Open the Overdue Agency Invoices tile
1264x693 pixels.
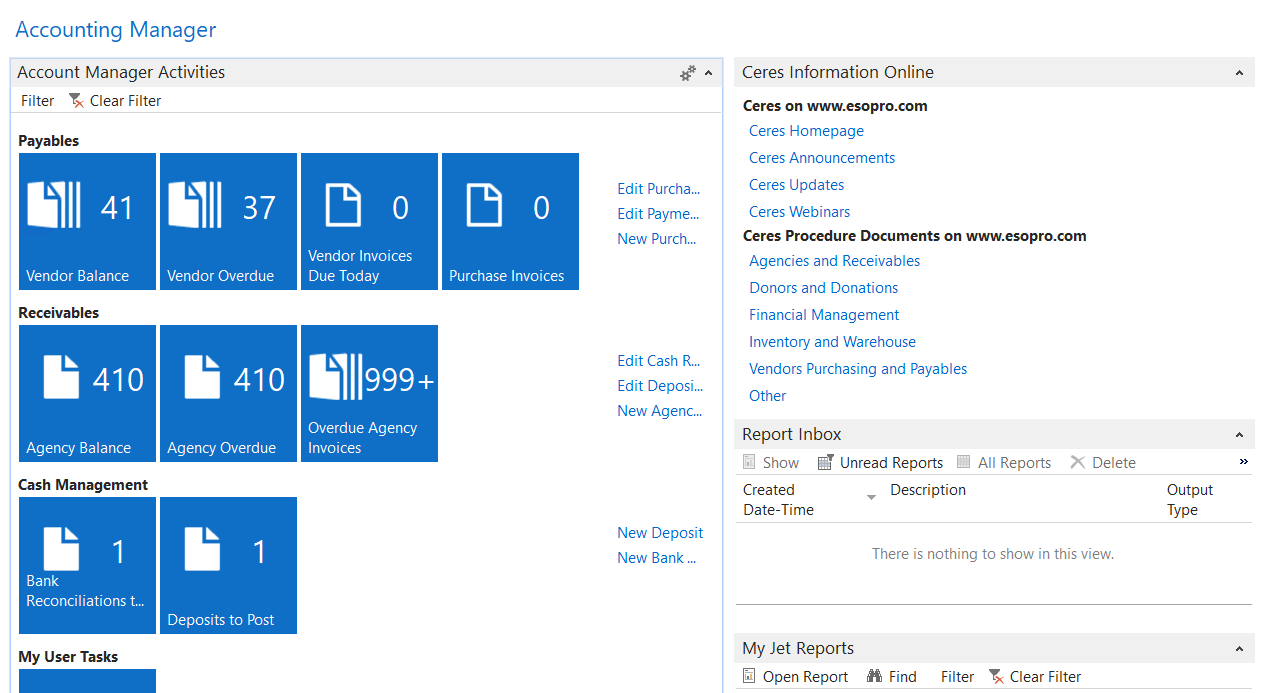[x=369, y=393]
